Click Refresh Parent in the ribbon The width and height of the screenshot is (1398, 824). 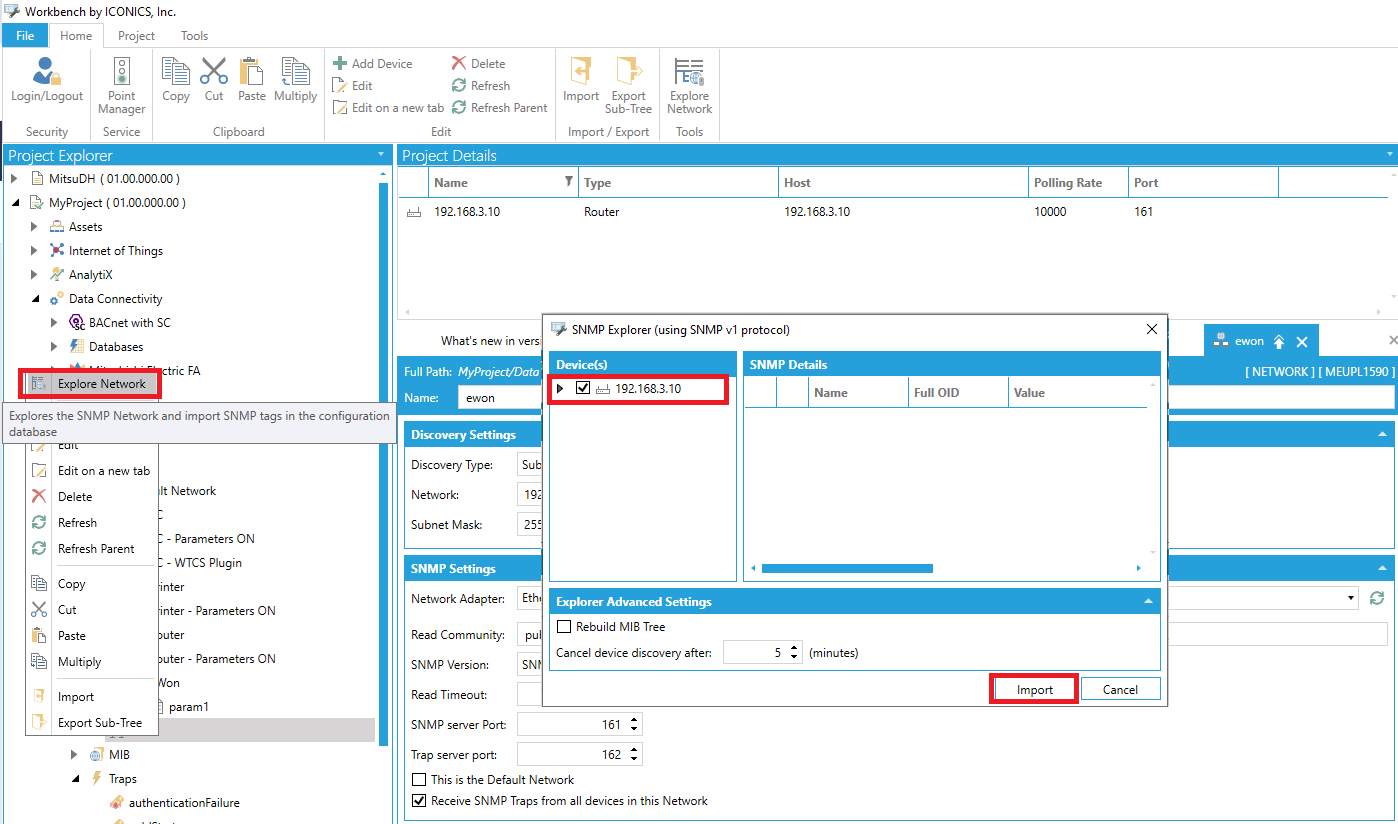tap(500, 108)
